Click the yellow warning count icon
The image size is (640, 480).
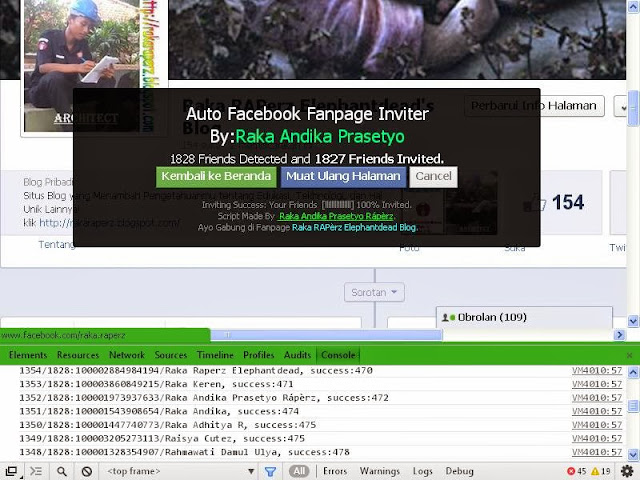tap(595, 471)
